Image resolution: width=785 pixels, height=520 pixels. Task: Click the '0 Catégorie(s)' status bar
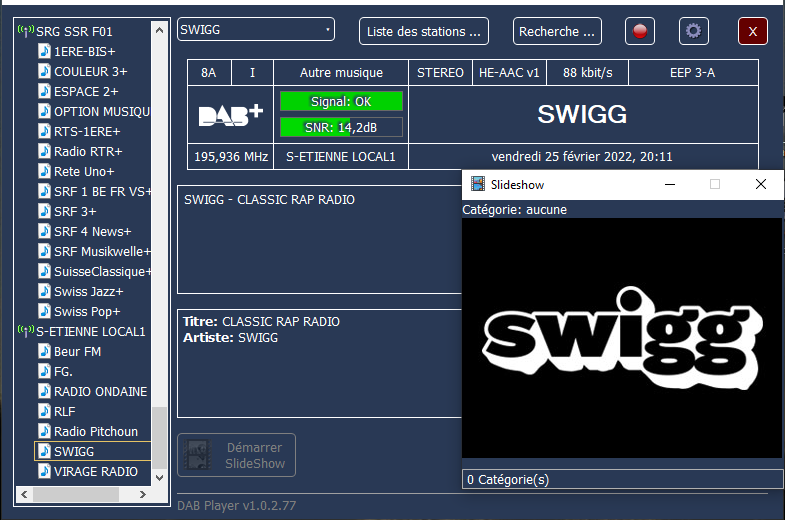point(622,479)
